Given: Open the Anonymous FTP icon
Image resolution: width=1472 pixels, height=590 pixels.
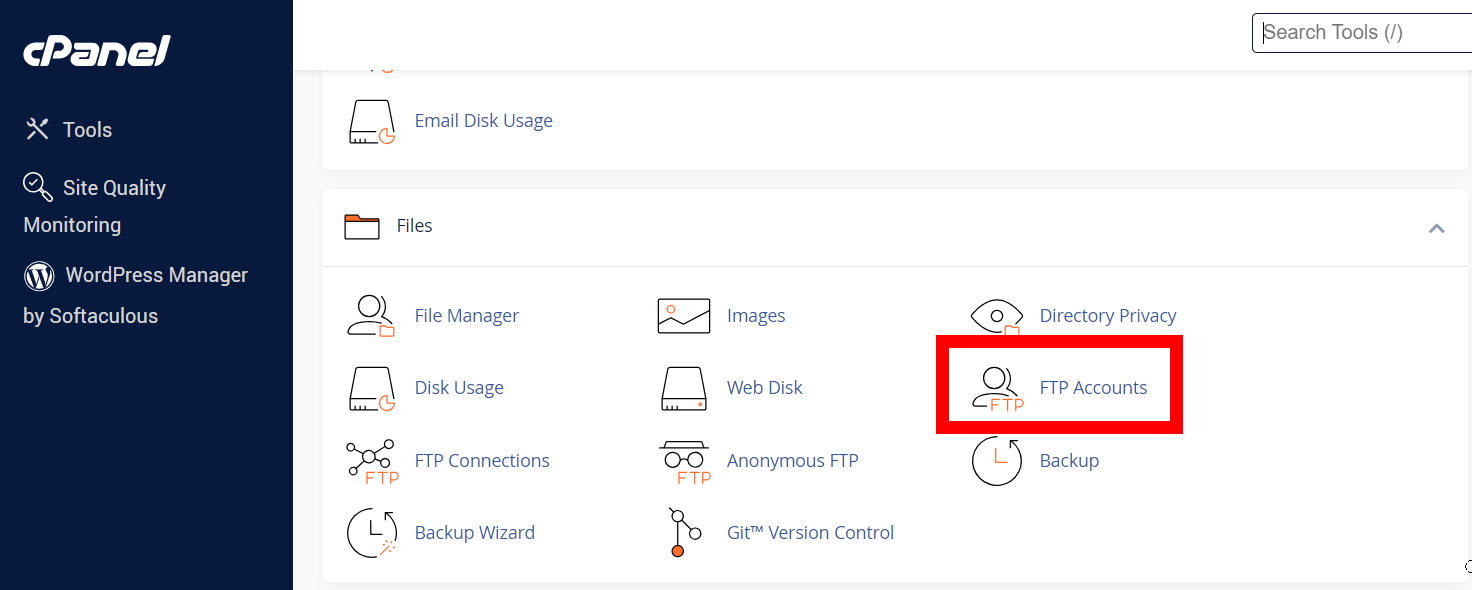Looking at the screenshot, I should (684, 461).
